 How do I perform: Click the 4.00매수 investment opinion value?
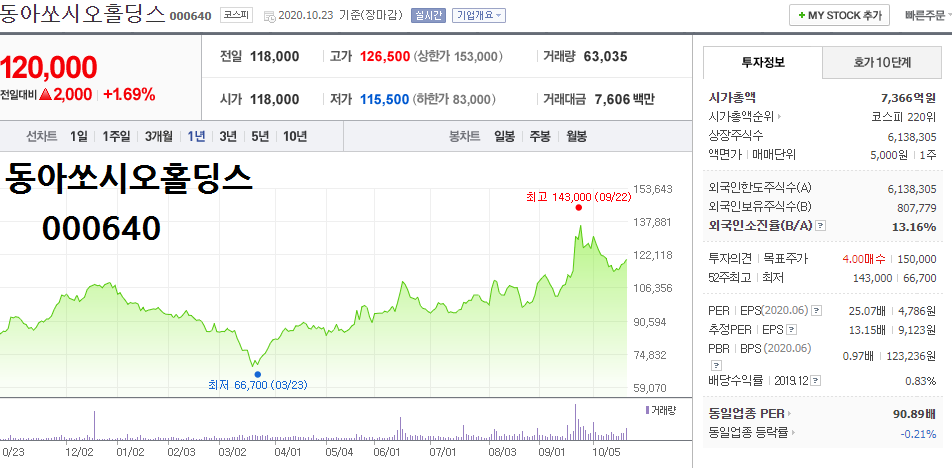(x=865, y=259)
